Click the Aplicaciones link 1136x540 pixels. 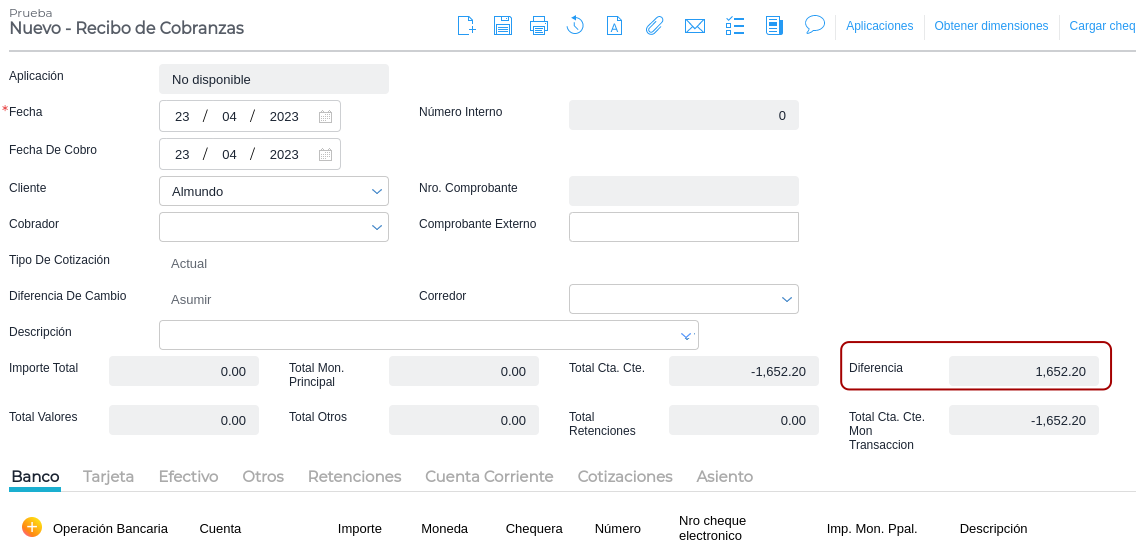[x=879, y=26]
